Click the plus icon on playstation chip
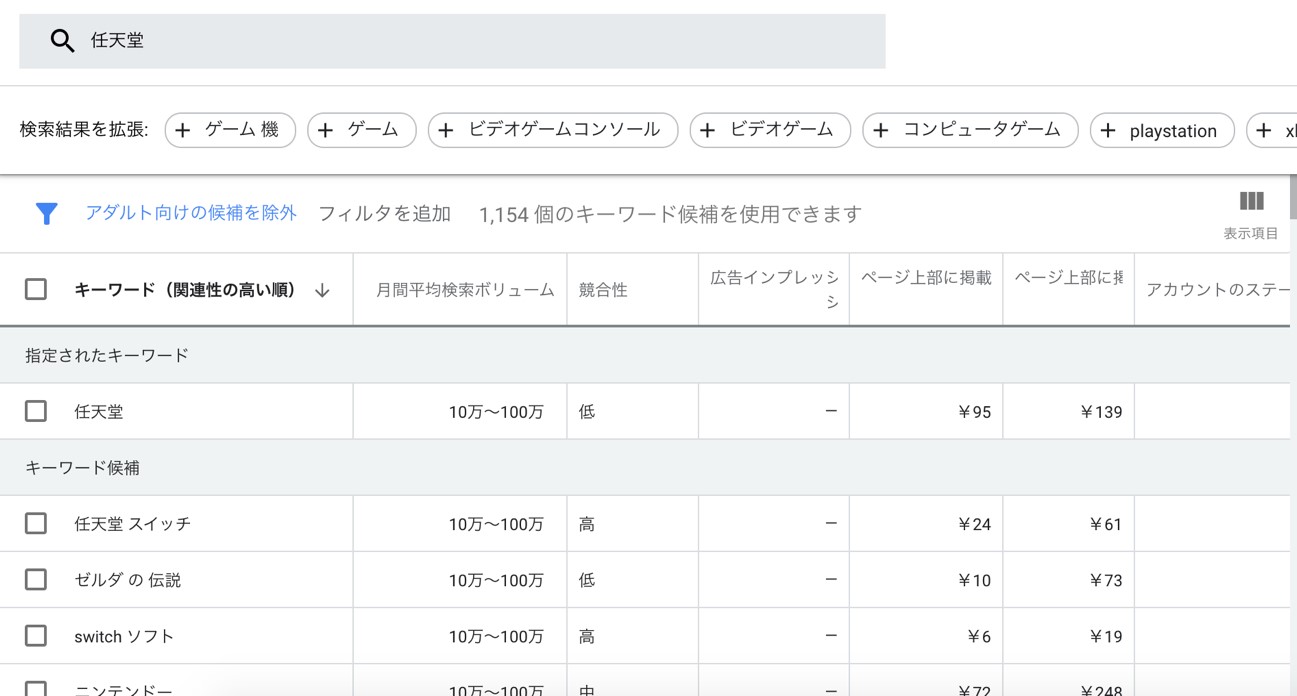The height and width of the screenshot is (696, 1297). (x=1108, y=131)
